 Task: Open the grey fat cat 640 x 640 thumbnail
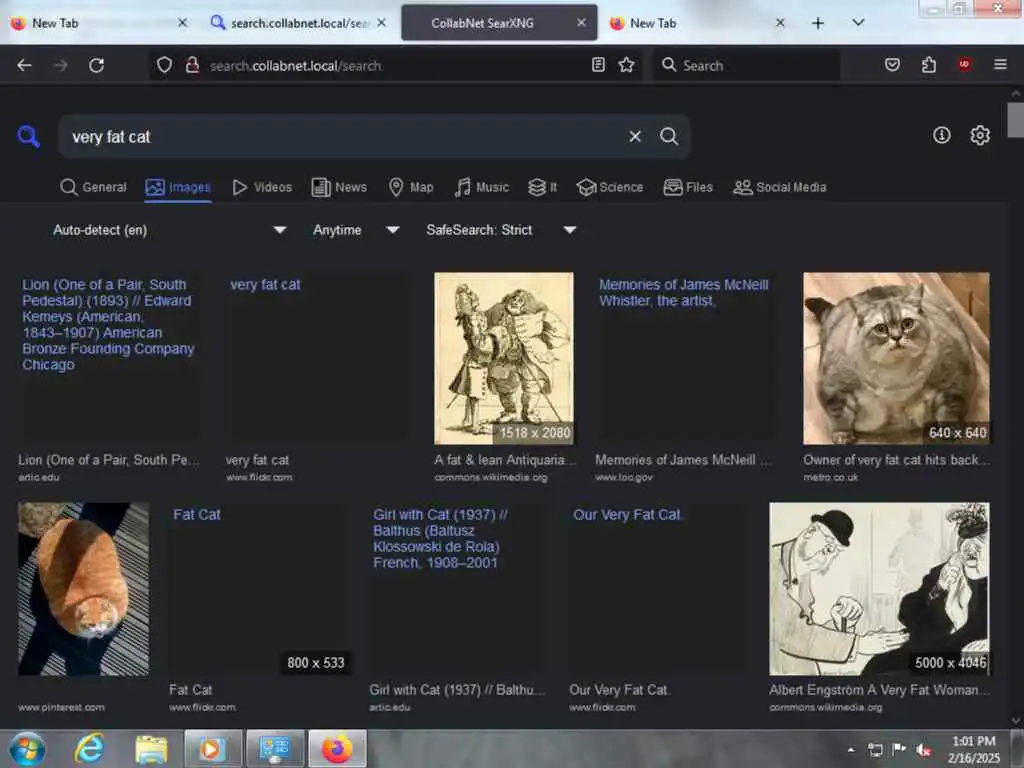896,358
